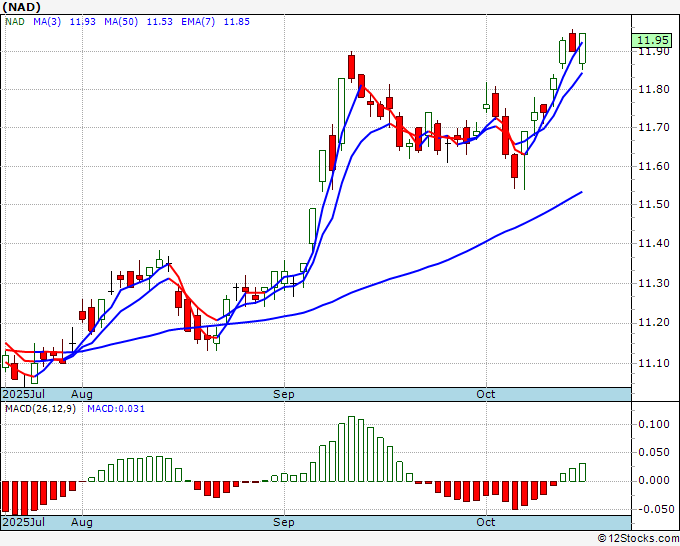Open the 12Stocks.com copyright link
680x546 pixels.
pyautogui.click(x=638, y=538)
